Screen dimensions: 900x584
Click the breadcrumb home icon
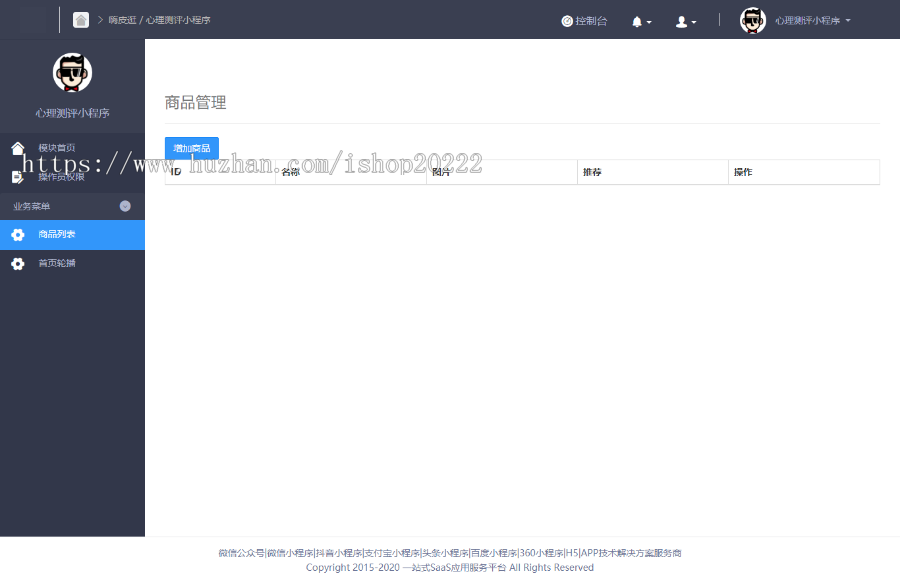[80, 19]
